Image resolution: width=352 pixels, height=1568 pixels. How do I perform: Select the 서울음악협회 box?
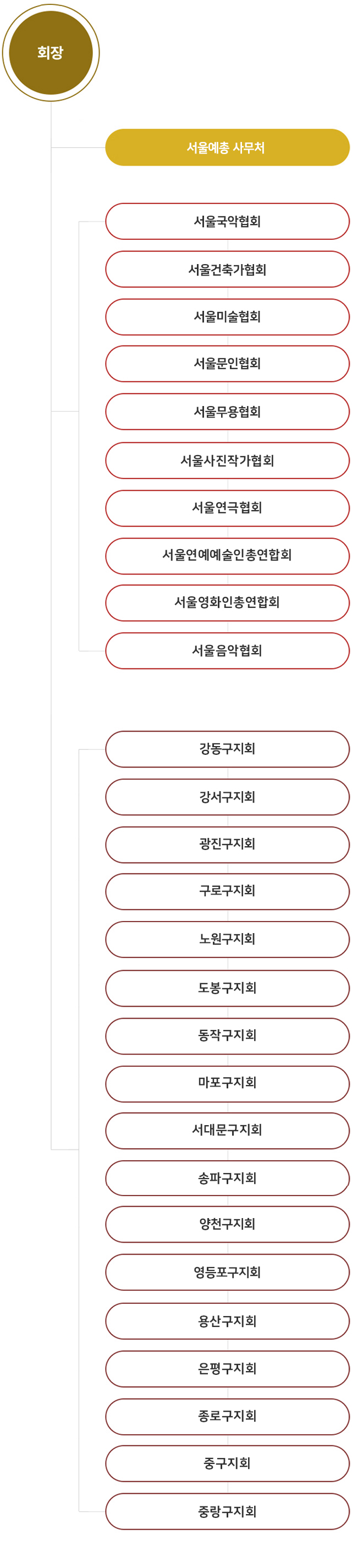227,651
